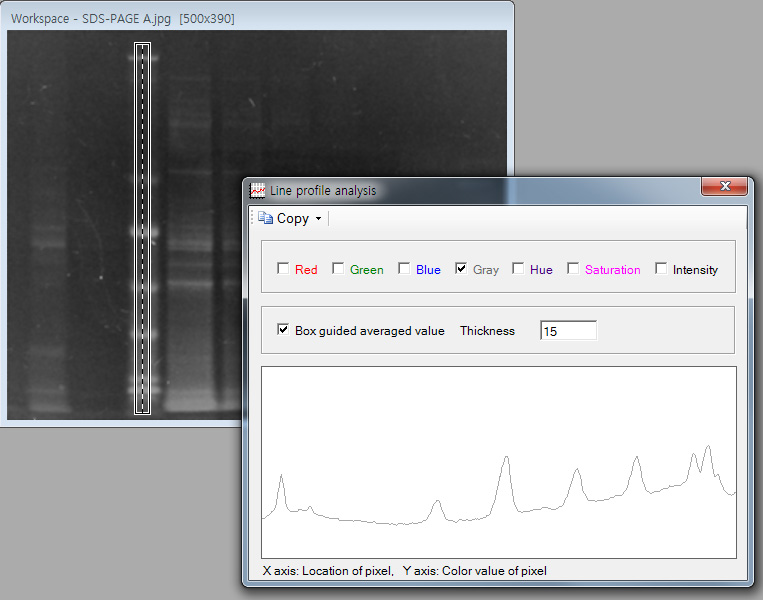Image resolution: width=763 pixels, height=600 pixels.
Task: Click the Line profile analysis window icon
Action: point(258,190)
